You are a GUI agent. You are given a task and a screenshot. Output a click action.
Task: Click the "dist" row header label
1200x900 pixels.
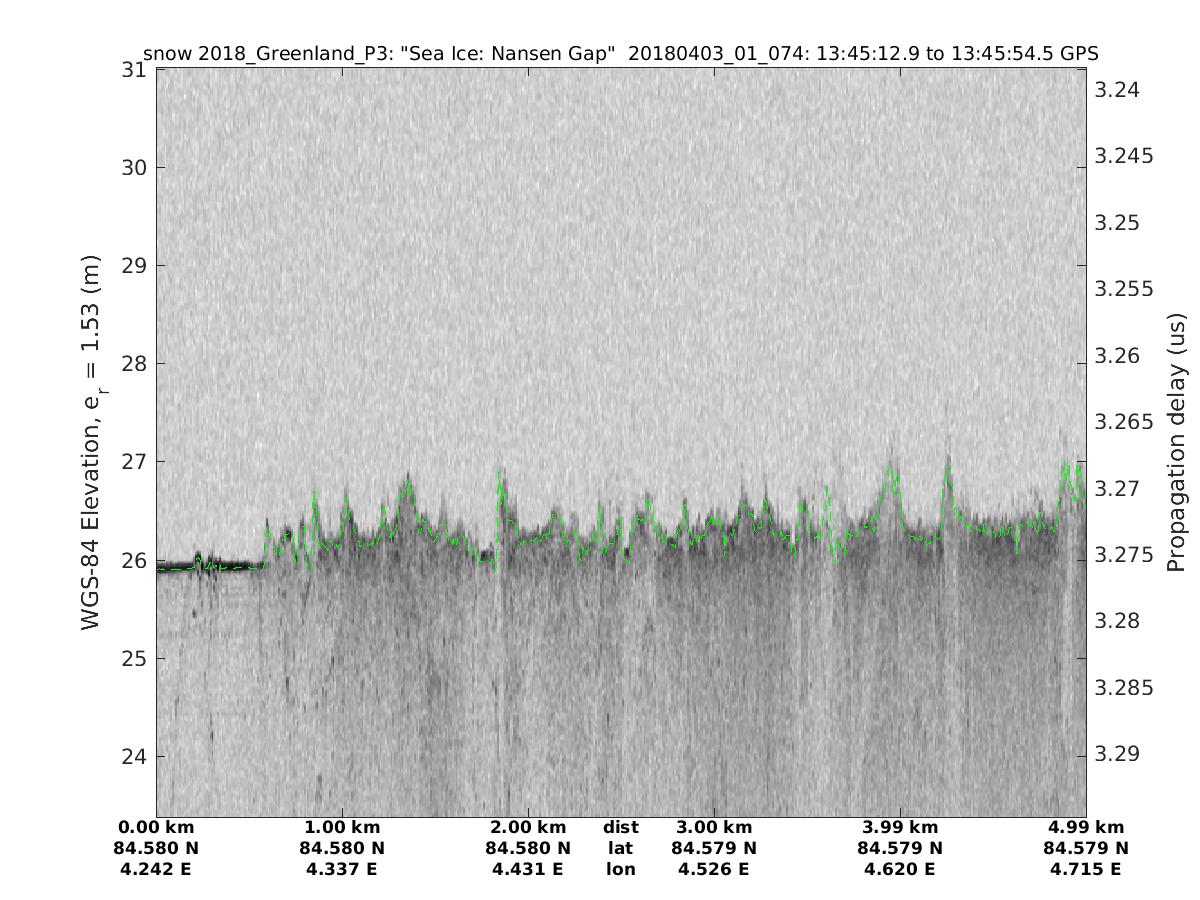tap(620, 828)
